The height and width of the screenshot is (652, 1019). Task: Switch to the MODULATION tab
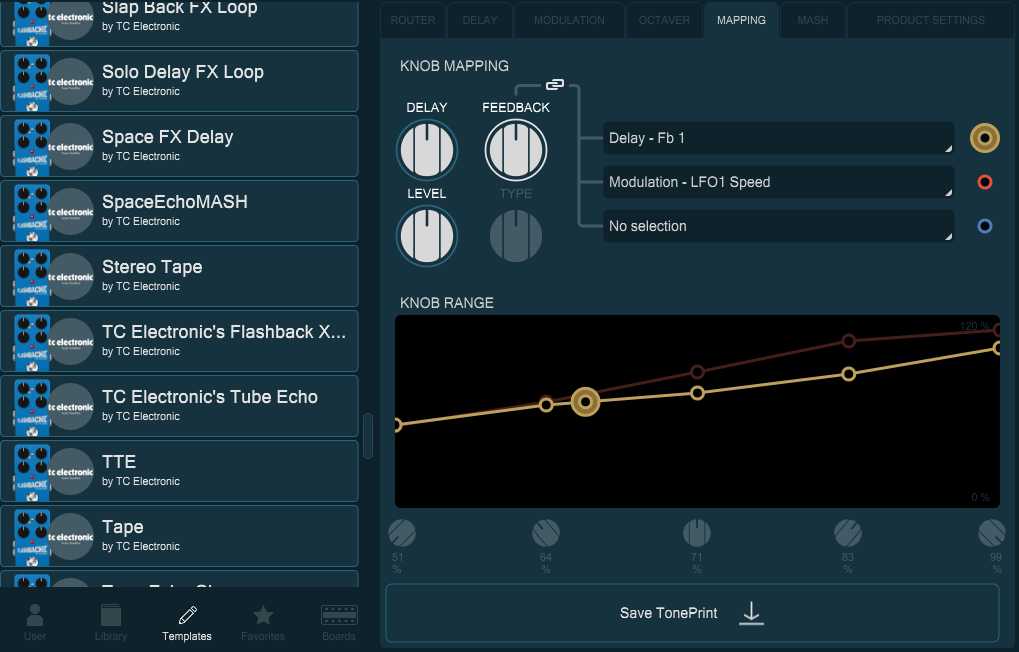tap(569, 20)
